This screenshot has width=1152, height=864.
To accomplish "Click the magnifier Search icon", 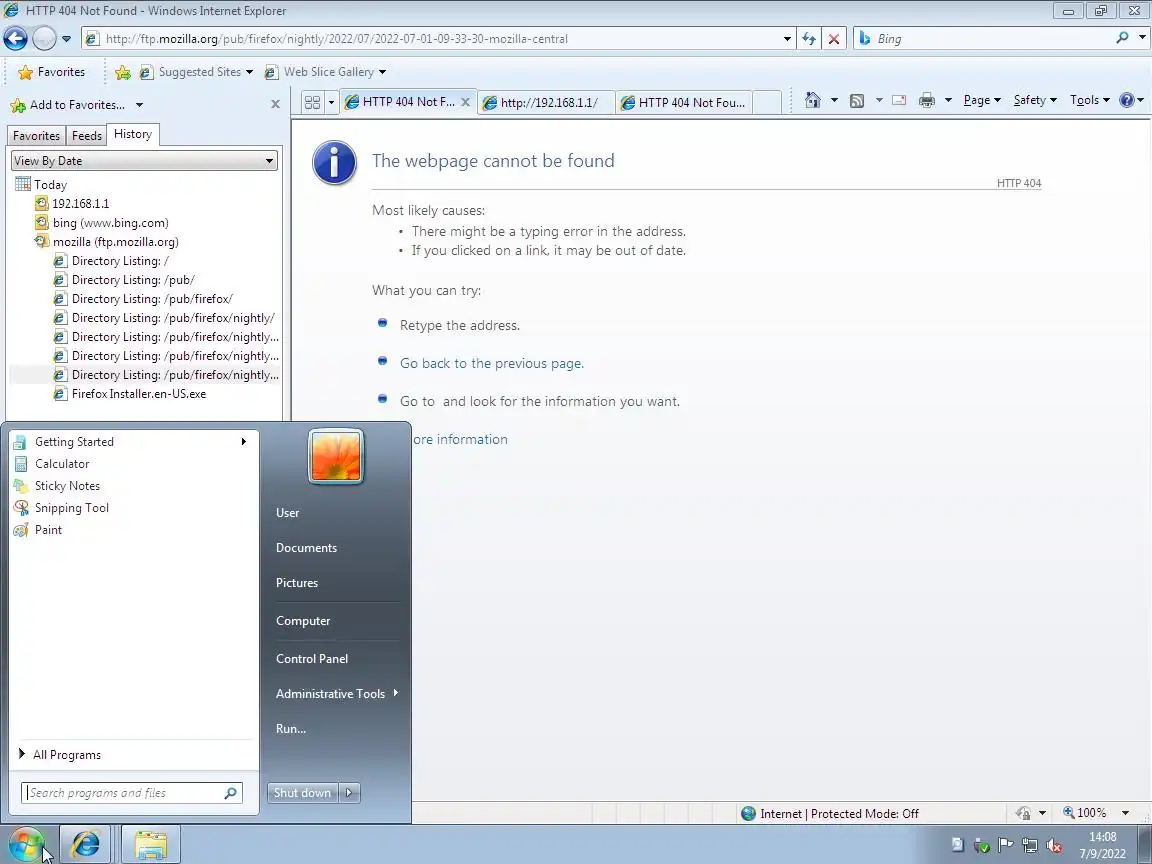I will pos(1122,37).
